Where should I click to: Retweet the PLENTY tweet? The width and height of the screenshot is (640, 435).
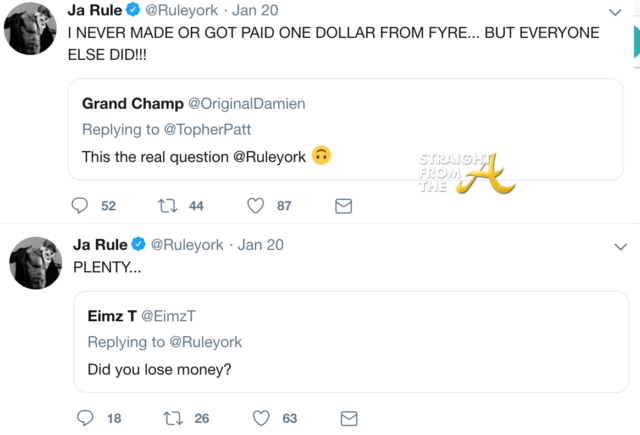pyautogui.click(x=171, y=418)
